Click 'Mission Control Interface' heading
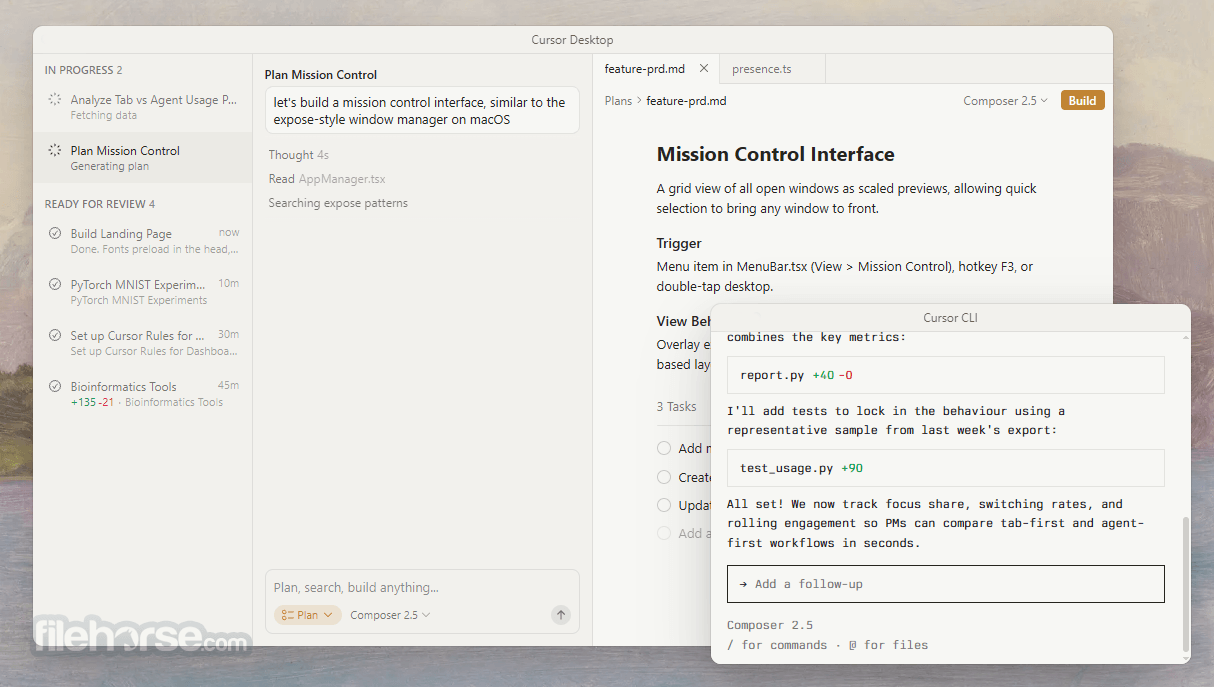Image resolution: width=1214 pixels, height=687 pixels. point(775,155)
